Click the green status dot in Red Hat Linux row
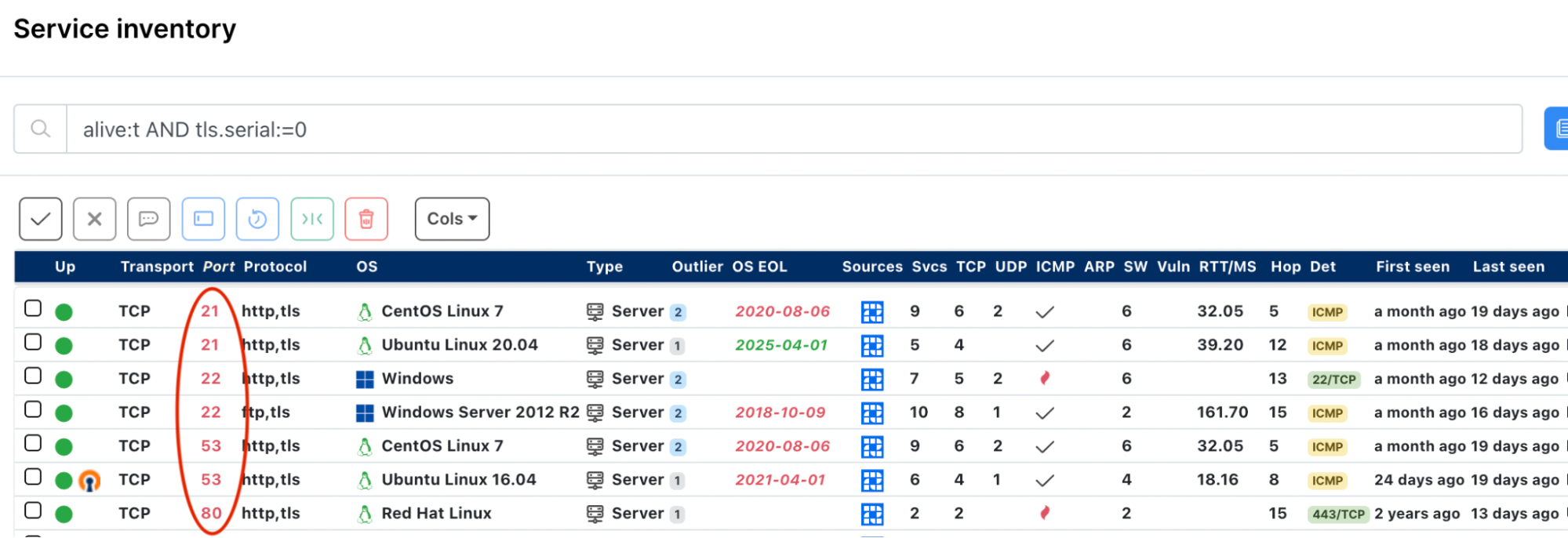 coord(64,514)
